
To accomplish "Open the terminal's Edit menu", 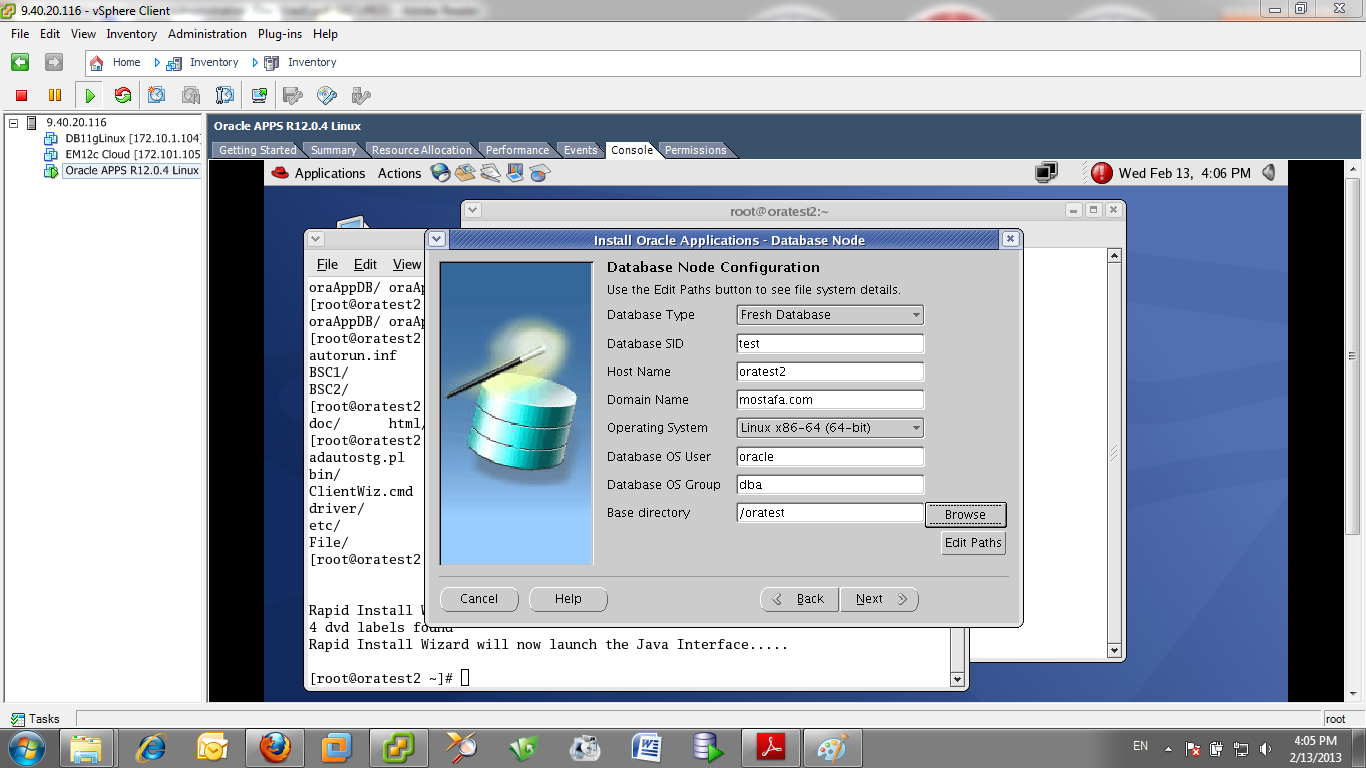I will pyautogui.click(x=365, y=265).
